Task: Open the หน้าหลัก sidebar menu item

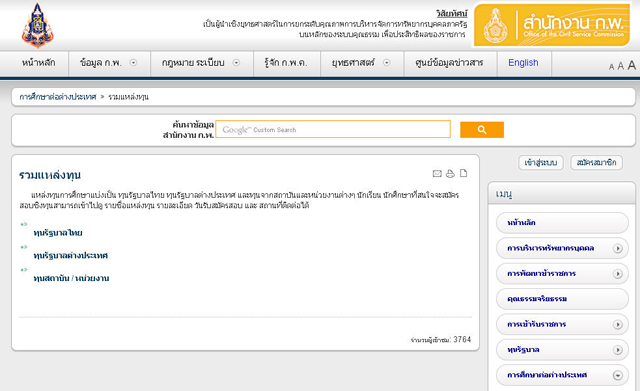Action: tap(562, 223)
